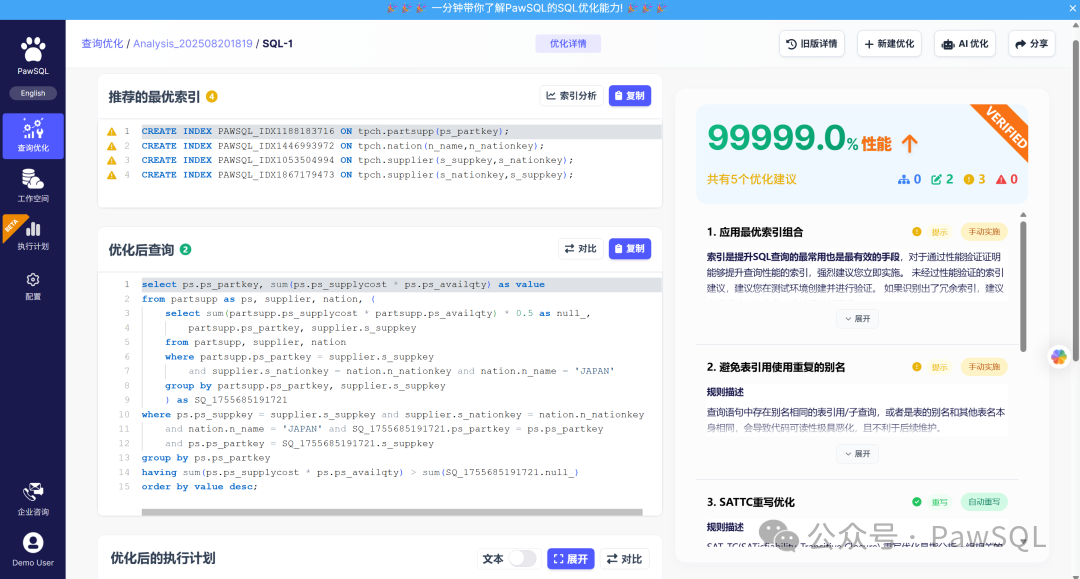Click warning icon on index line 1

[x=112, y=131]
